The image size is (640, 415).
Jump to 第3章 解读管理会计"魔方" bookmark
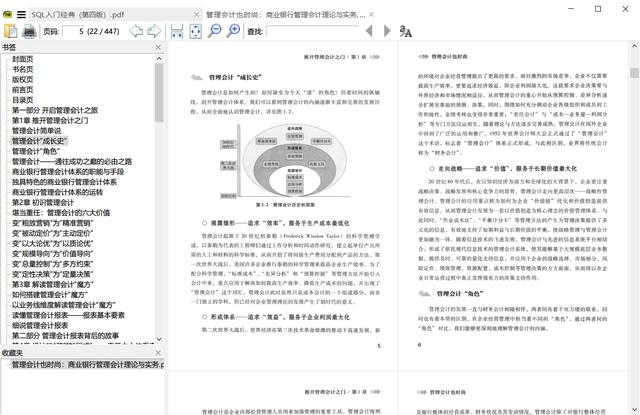point(53,284)
